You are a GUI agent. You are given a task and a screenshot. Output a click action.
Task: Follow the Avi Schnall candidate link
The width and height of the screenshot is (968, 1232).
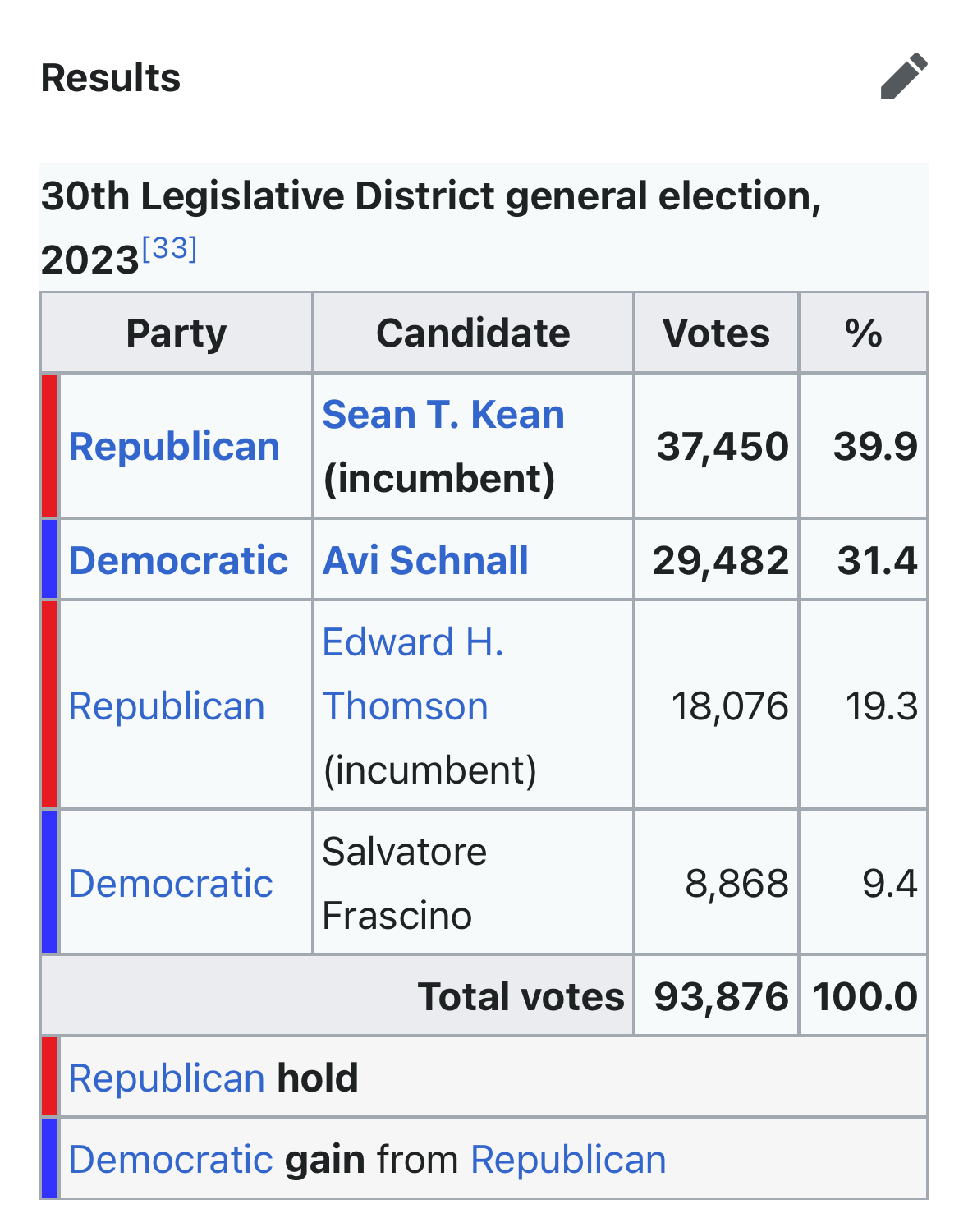[x=425, y=561]
